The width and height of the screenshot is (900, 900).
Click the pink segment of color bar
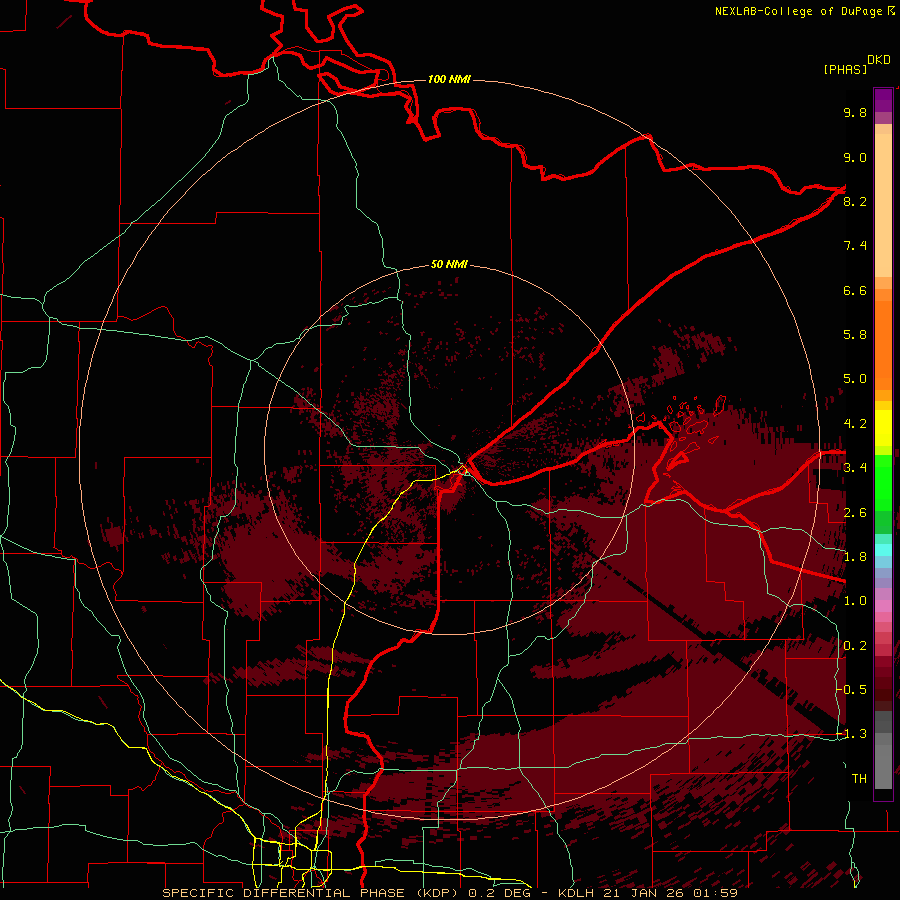[x=883, y=606]
